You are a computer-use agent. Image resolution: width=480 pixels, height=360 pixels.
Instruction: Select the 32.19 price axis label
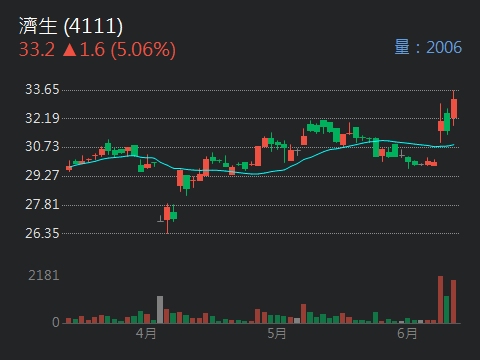(42, 118)
